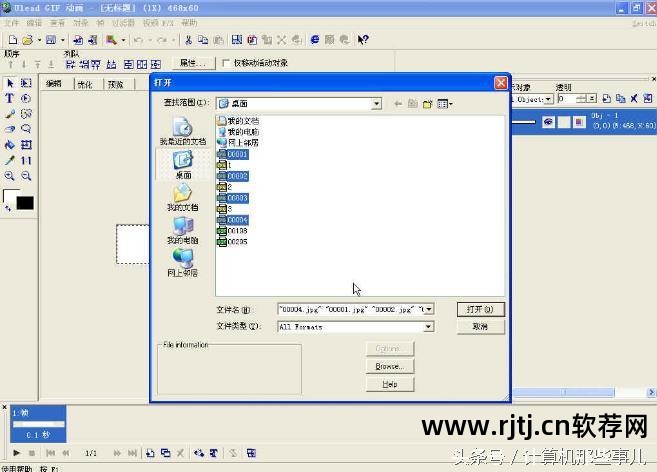Open the 查找范围 桌面 dropdown

tap(376, 104)
